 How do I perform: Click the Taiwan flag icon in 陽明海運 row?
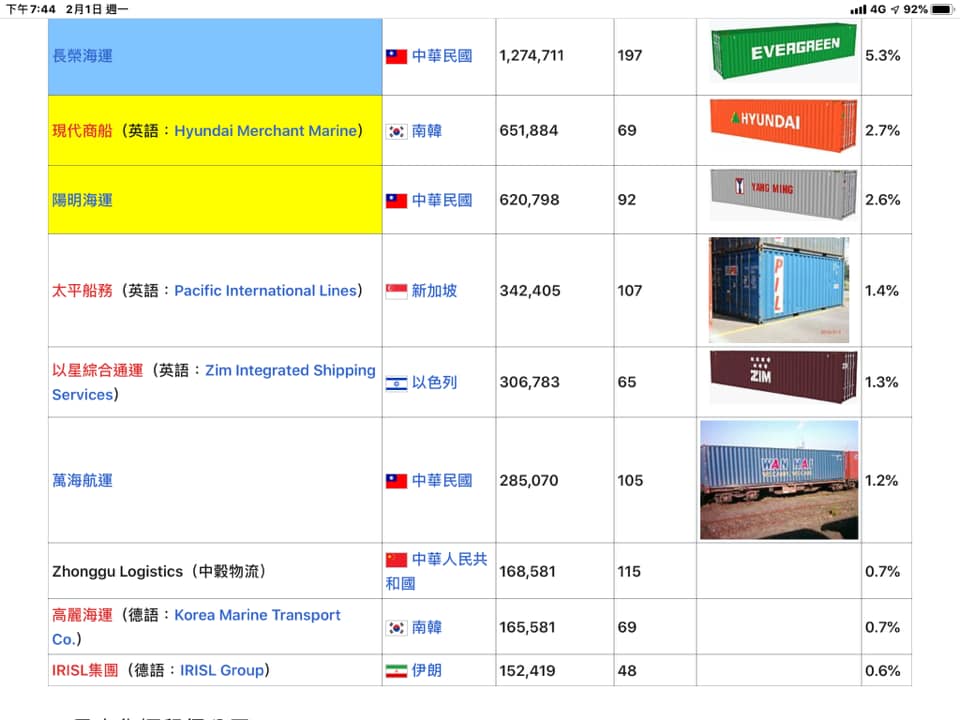396,201
